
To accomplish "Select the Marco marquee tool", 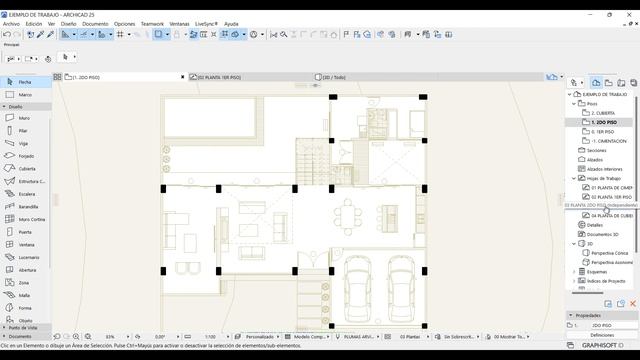I will tap(25, 95).
